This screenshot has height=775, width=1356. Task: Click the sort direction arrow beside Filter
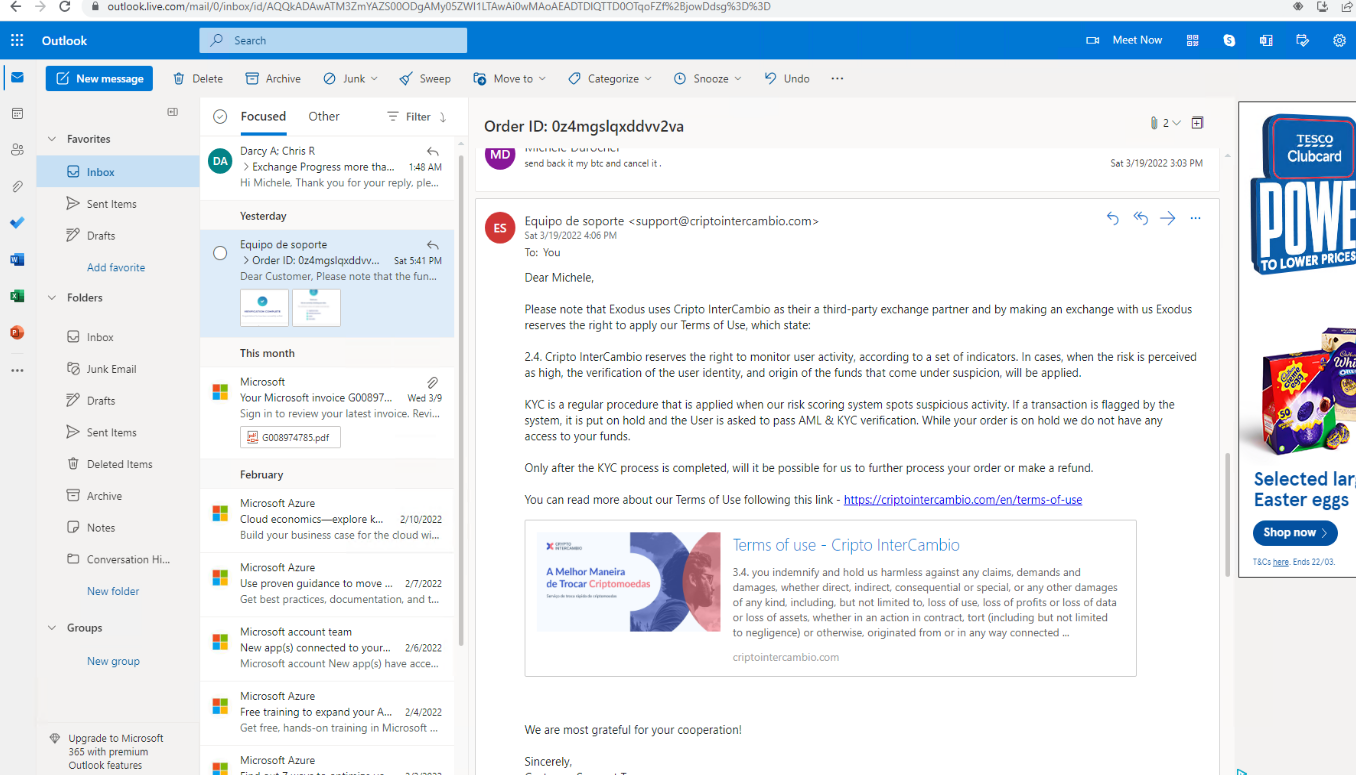443,117
